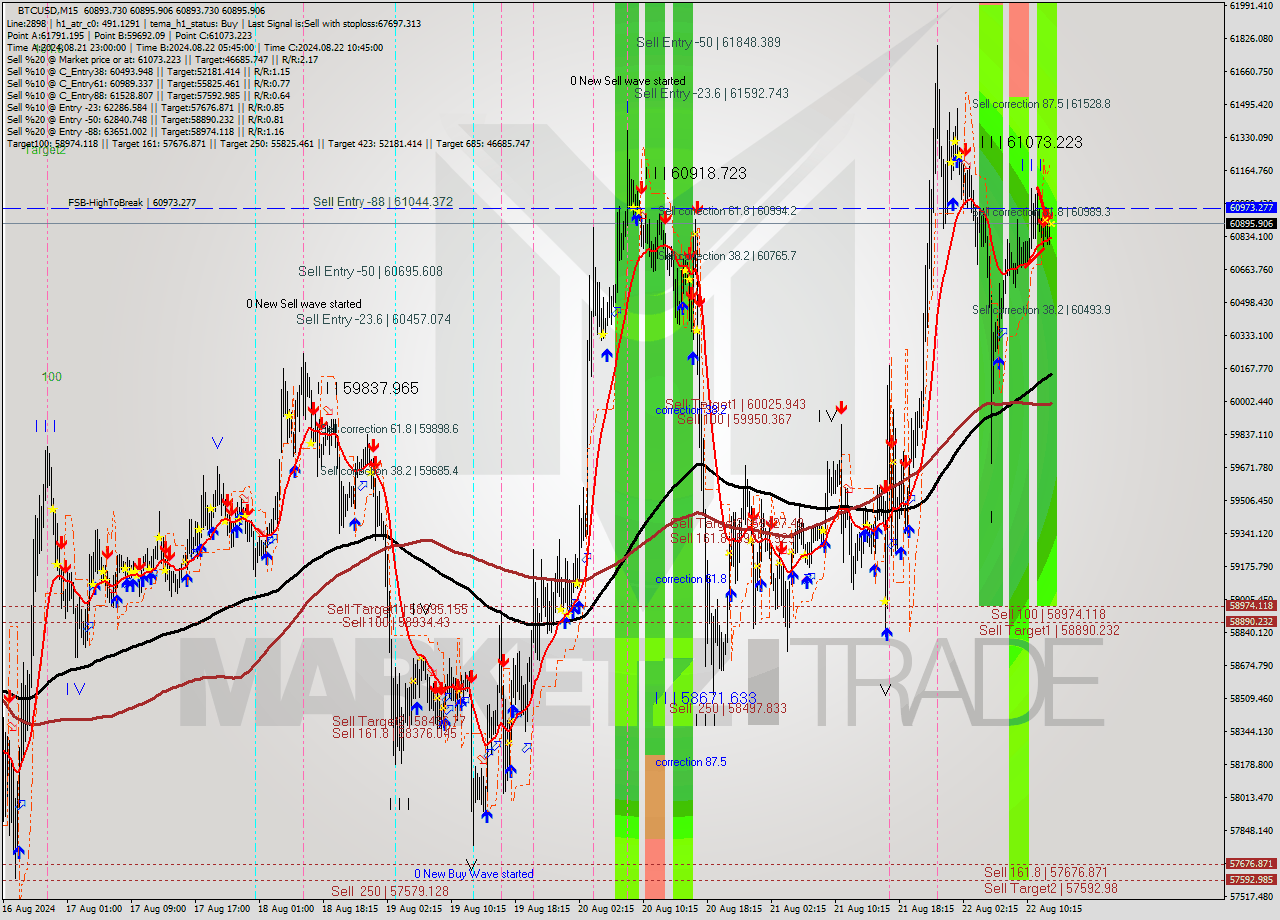Image resolution: width=1280 pixels, height=920 pixels.
Task: Click the '0 New Buy Wave started' label
Action: point(474,874)
